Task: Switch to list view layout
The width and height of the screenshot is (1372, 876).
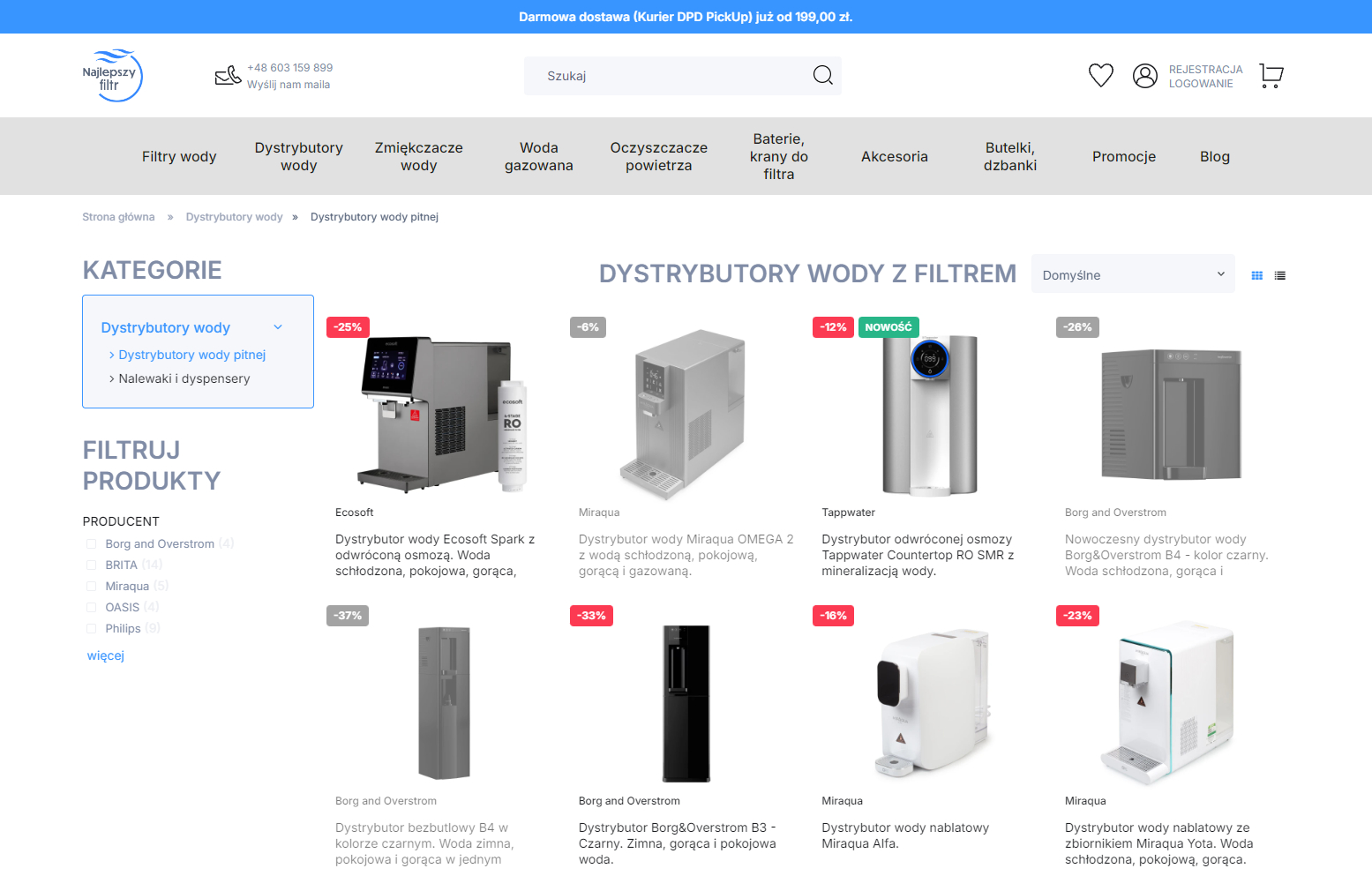Action: 1279,276
